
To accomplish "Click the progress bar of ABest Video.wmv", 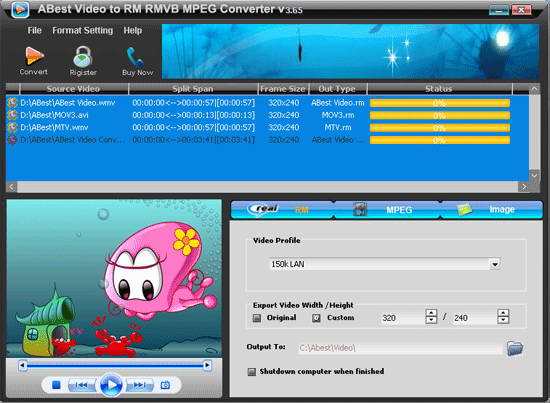I will coord(440,103).
